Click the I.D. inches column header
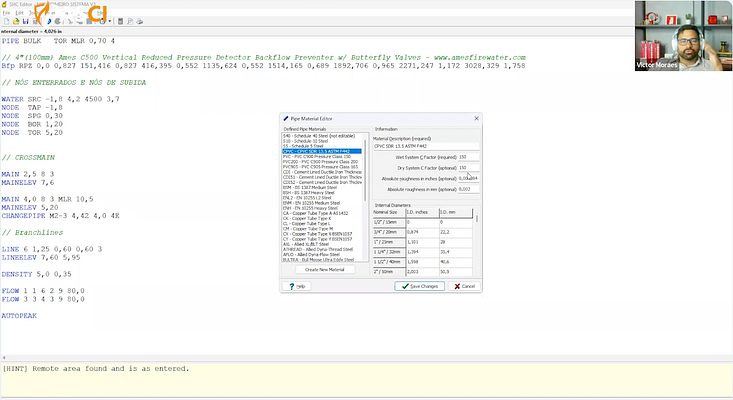 click(422, 213)
